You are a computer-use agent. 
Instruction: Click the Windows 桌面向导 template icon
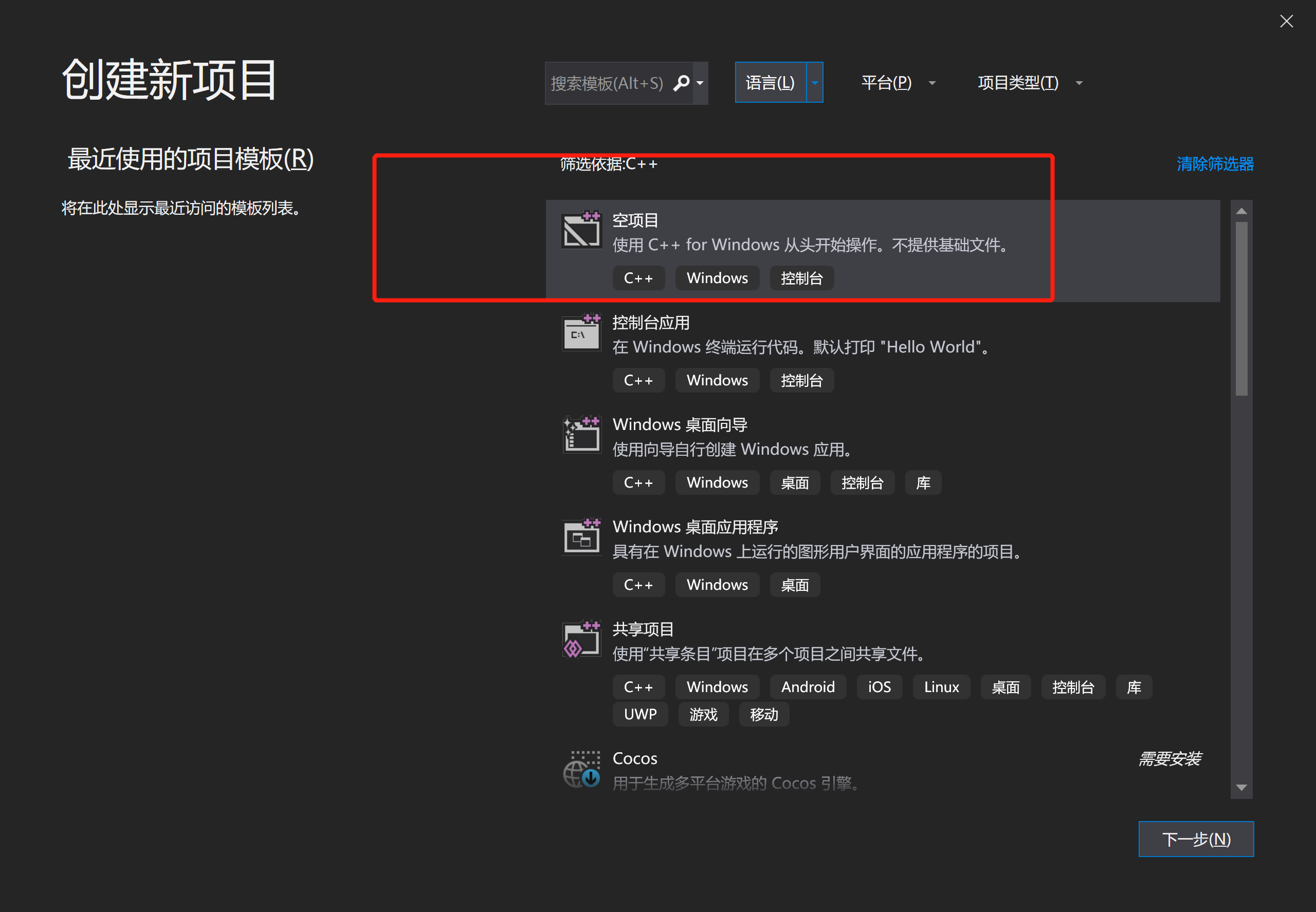[x=581, y=434]
